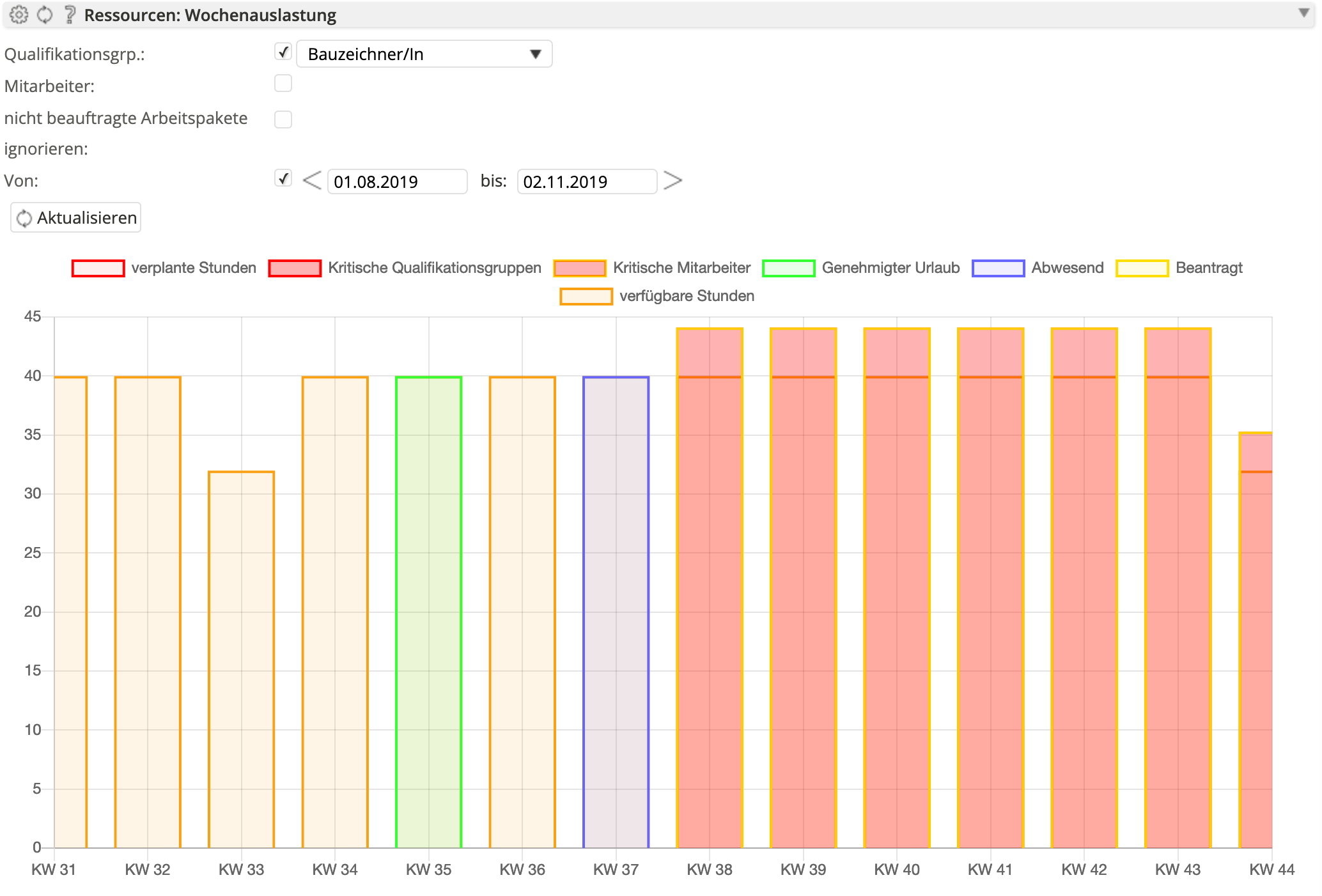Check 'nicht beauftragte Arbeitspakete ignorieren'
The width and height of the screenshot is (1322, 896).
click(283, 120)
